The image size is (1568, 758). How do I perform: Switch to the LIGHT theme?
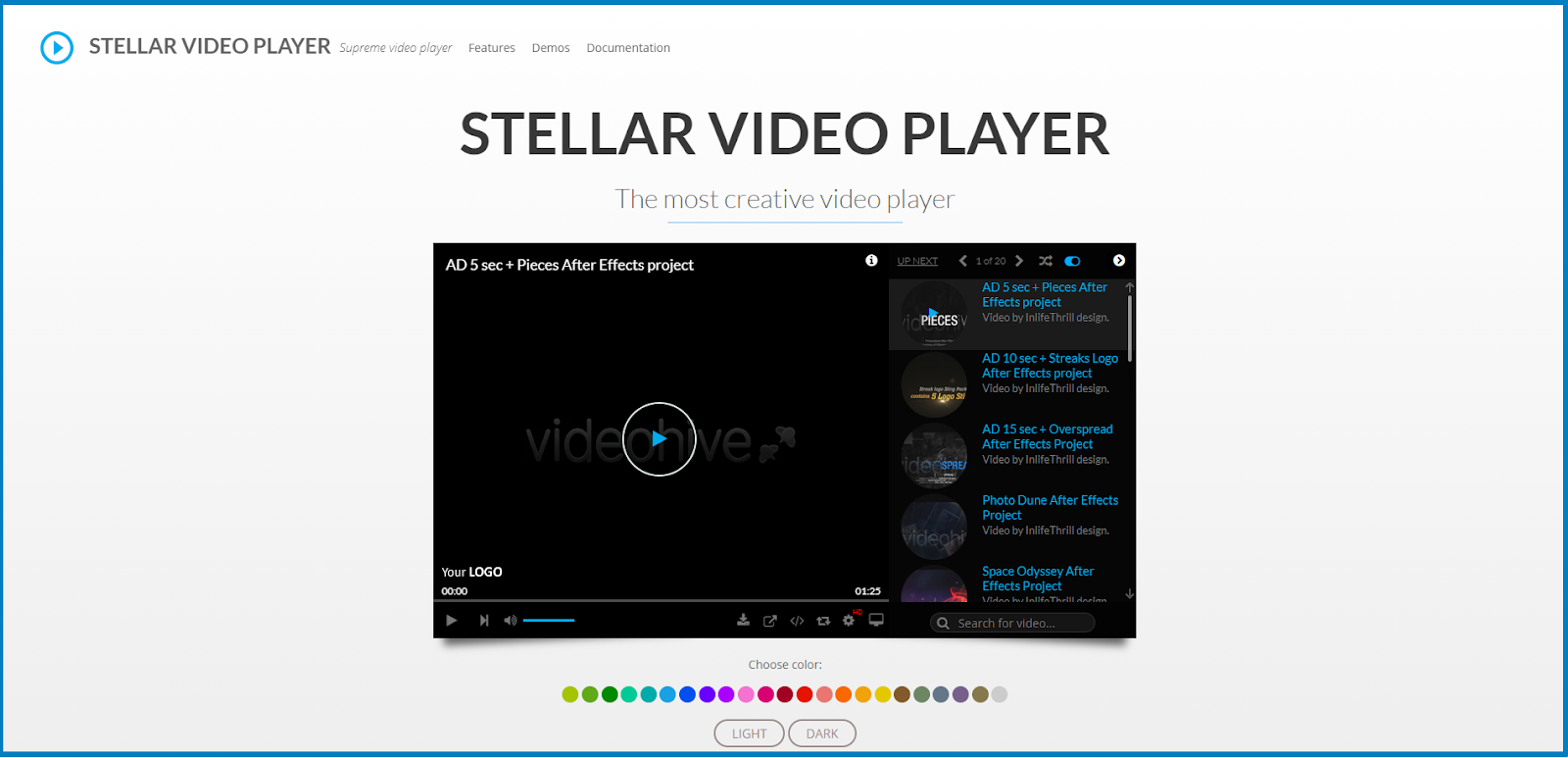coord(750,733)
